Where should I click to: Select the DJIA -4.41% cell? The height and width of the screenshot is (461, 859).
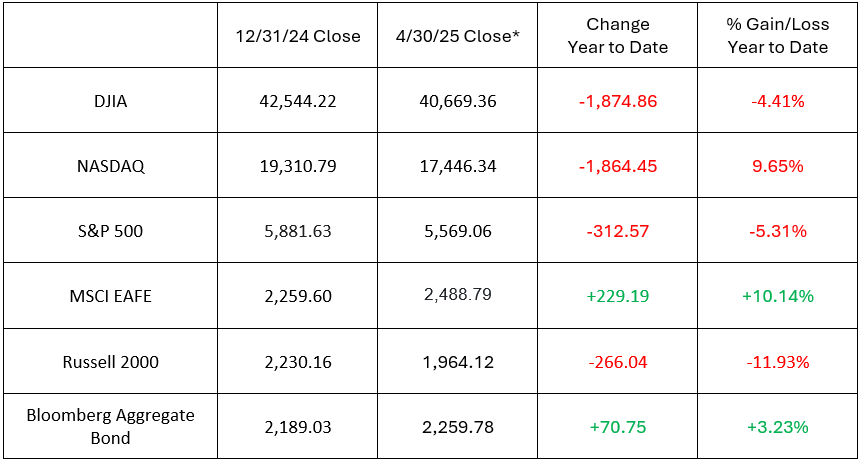pos(777,101)
